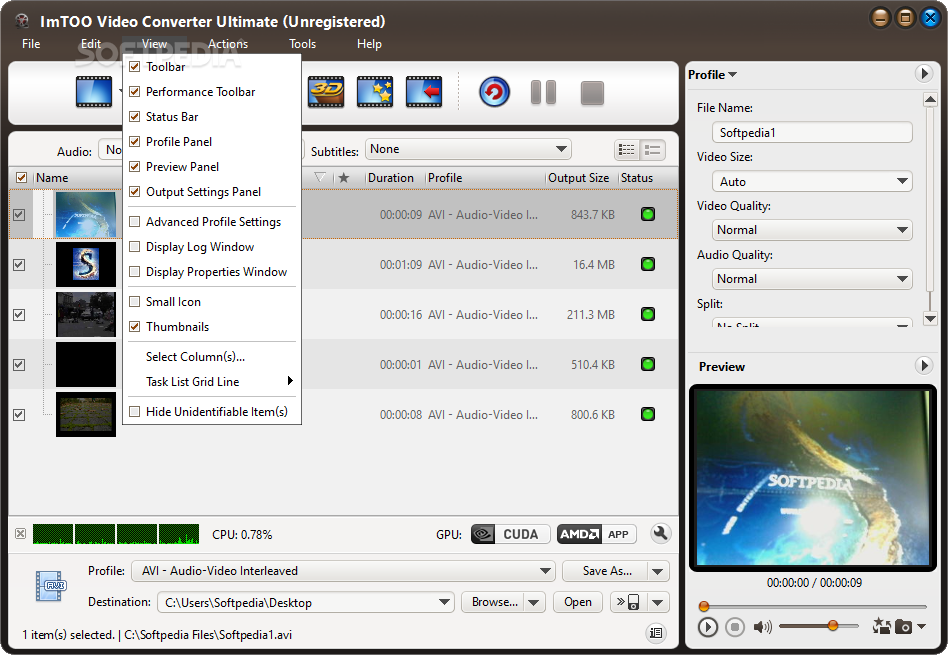Click the File Name field Softpedia1

tap(812, 132)
